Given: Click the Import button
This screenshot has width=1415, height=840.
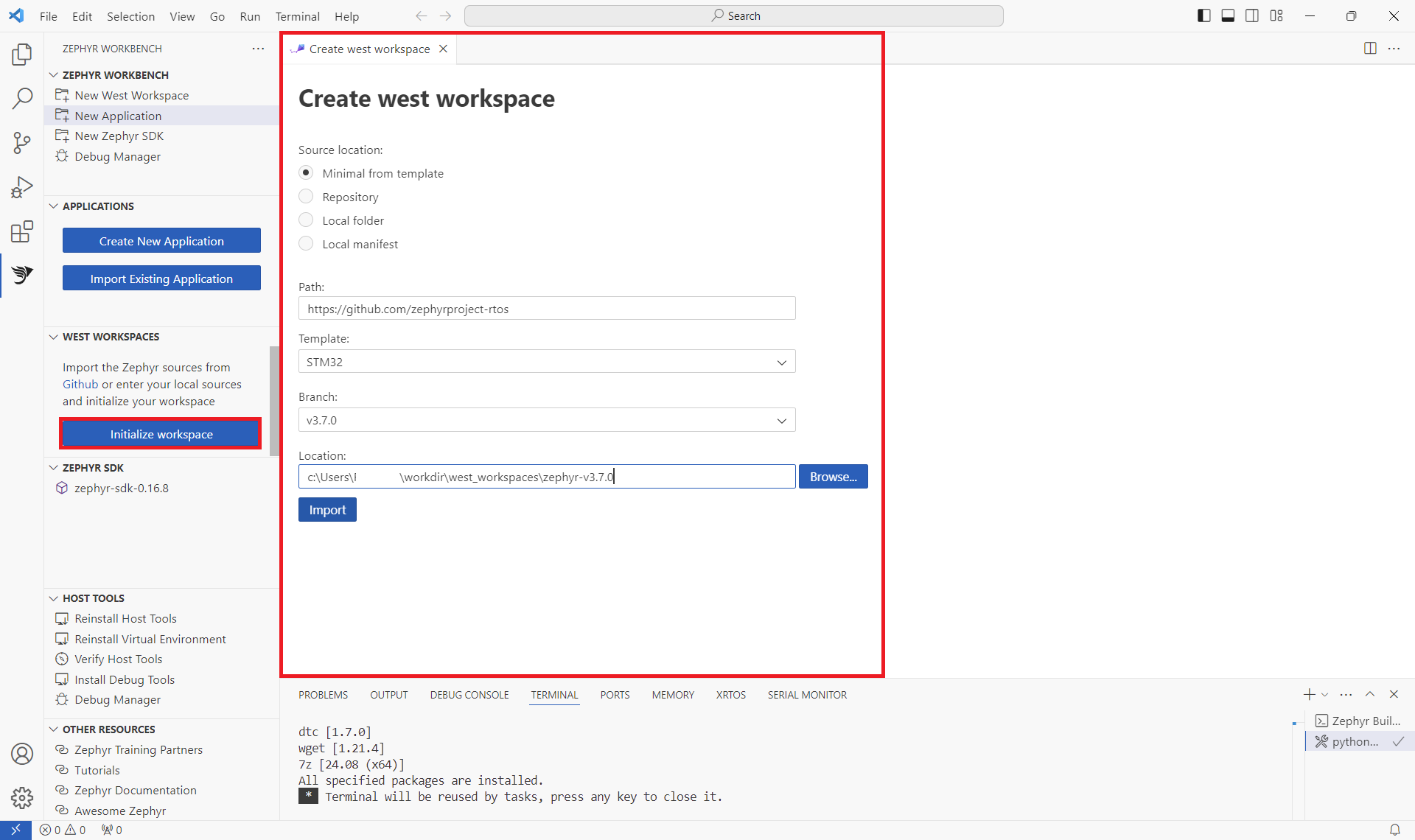Looking at the screenshot, I should click(326, 509).
